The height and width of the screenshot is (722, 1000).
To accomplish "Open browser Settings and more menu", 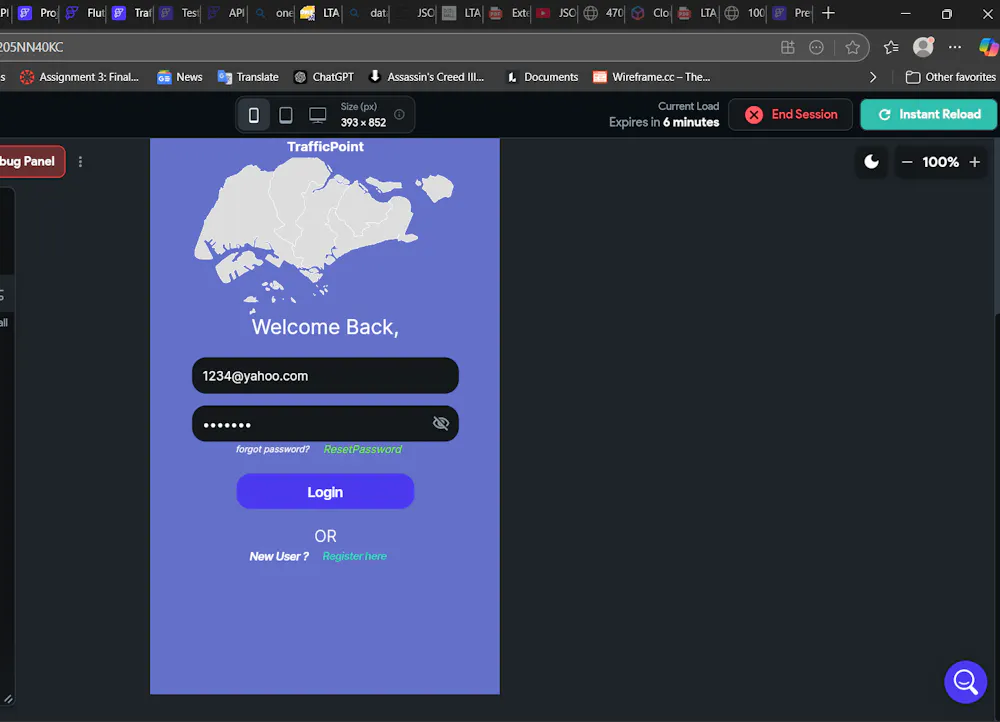I will point(955,47).
